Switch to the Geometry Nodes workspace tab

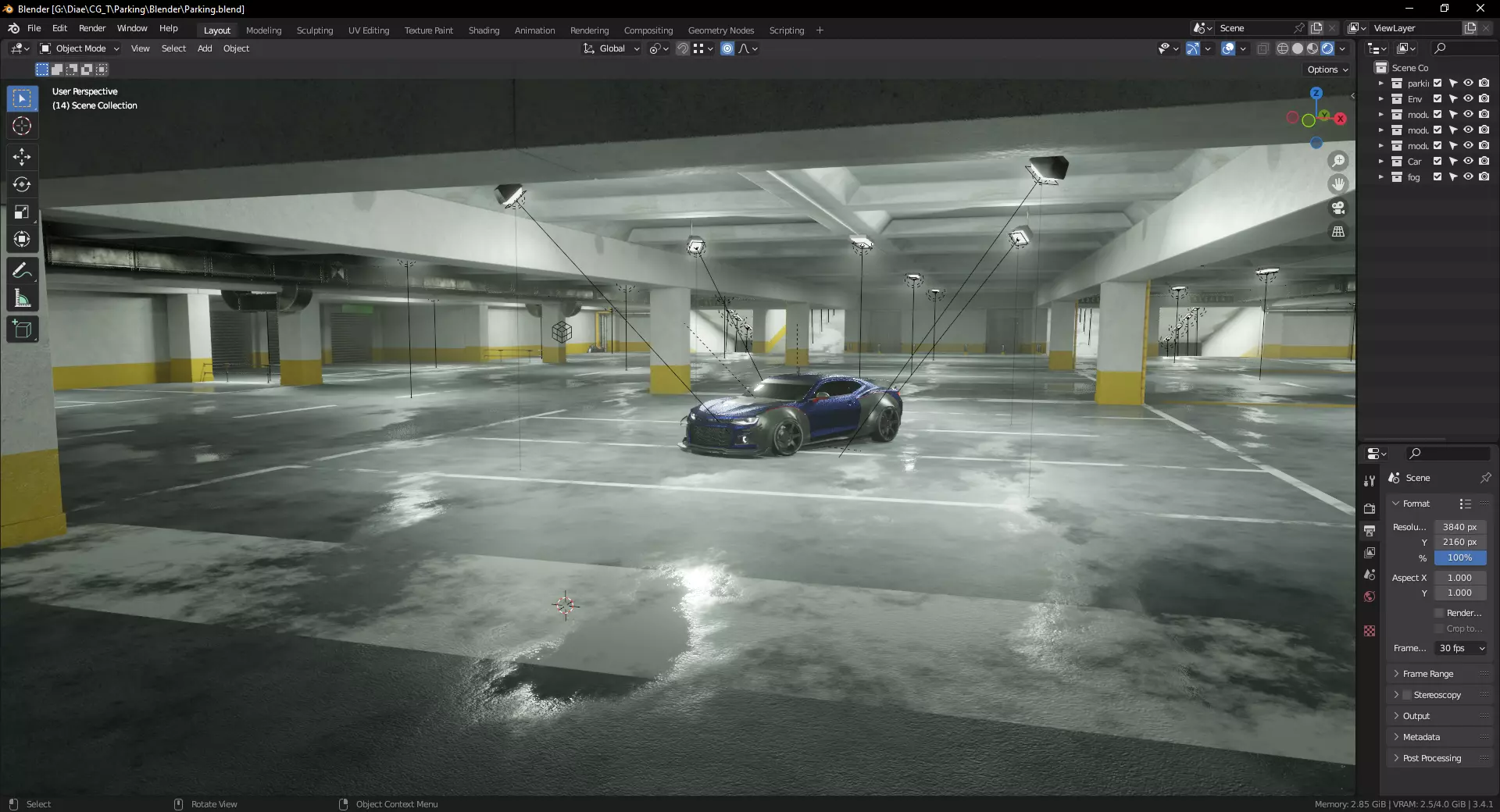(720, 30)
